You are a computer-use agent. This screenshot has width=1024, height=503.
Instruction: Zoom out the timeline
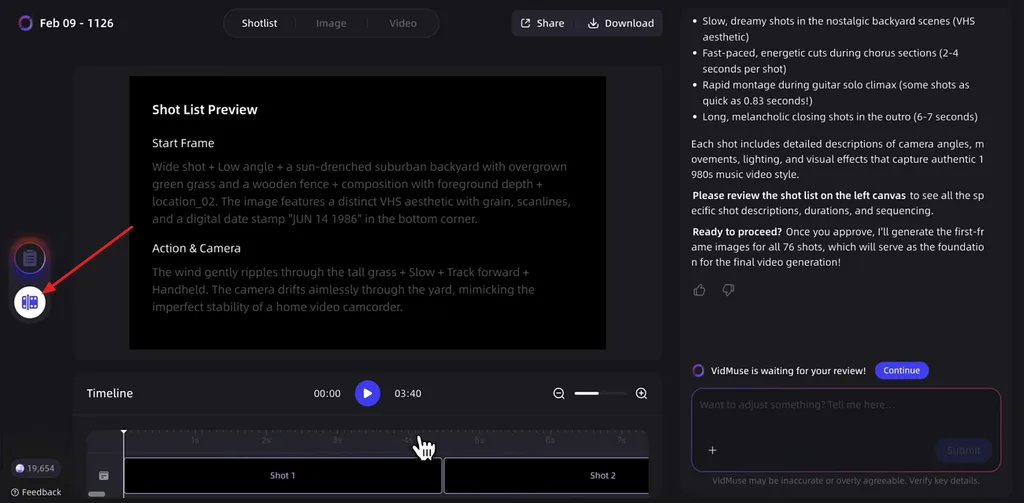pos(559,393)
